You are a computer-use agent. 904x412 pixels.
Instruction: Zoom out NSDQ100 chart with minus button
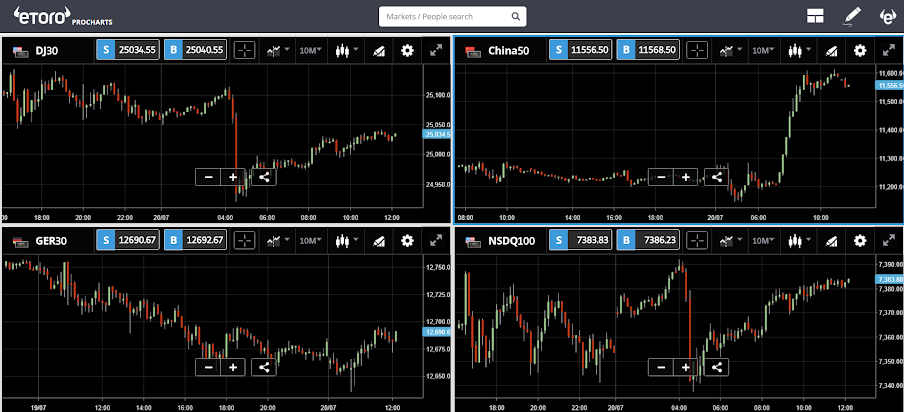[x=661, y=367]
